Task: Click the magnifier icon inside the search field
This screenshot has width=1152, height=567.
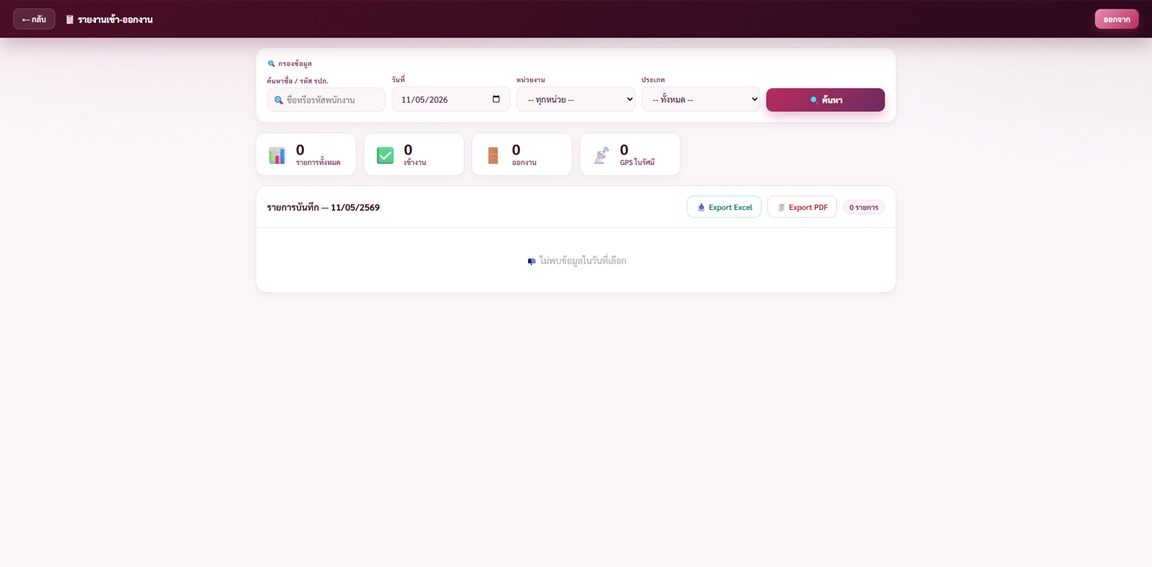Action: 278,100
